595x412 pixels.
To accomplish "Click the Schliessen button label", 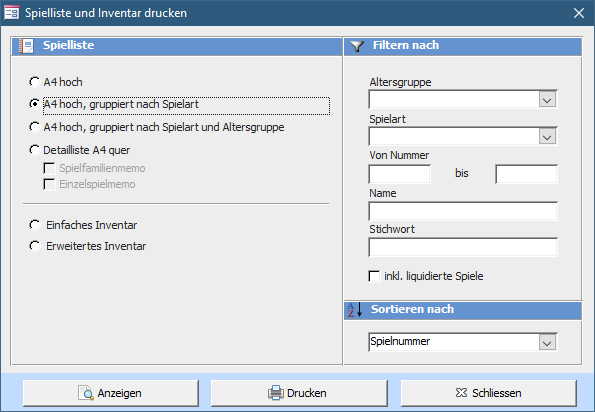I will point(497,393).
